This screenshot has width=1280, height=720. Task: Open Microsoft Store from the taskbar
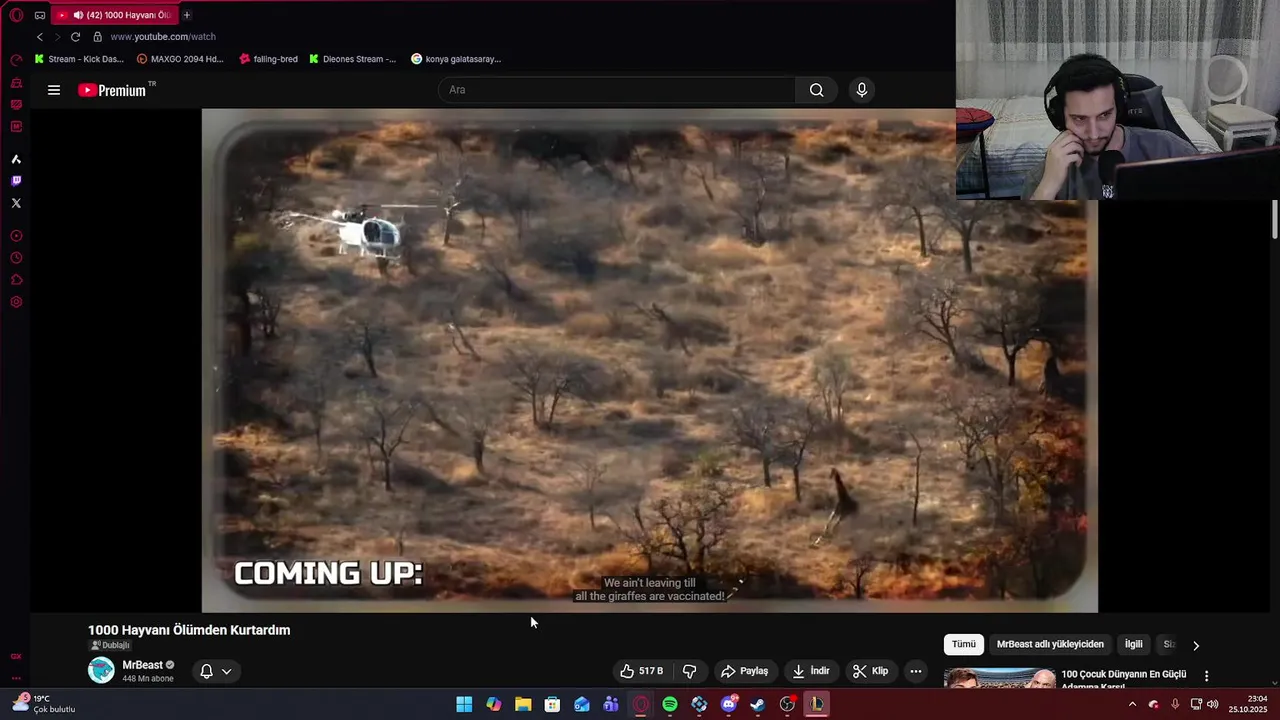552,705
